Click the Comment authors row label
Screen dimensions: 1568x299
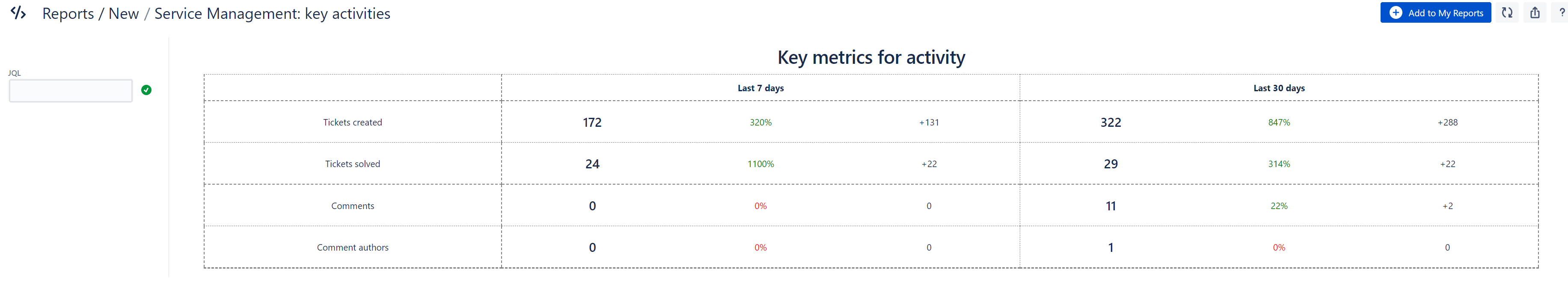353,247
